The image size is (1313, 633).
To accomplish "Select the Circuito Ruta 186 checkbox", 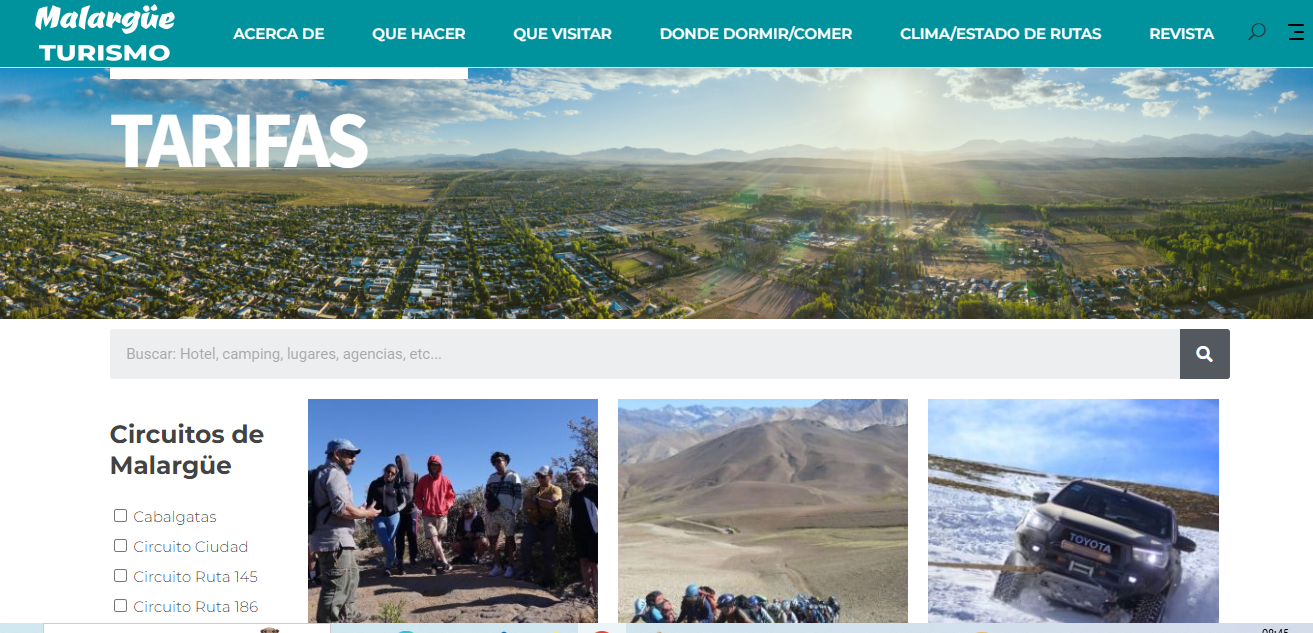I will pyautogui.click(x=120, y=606).
